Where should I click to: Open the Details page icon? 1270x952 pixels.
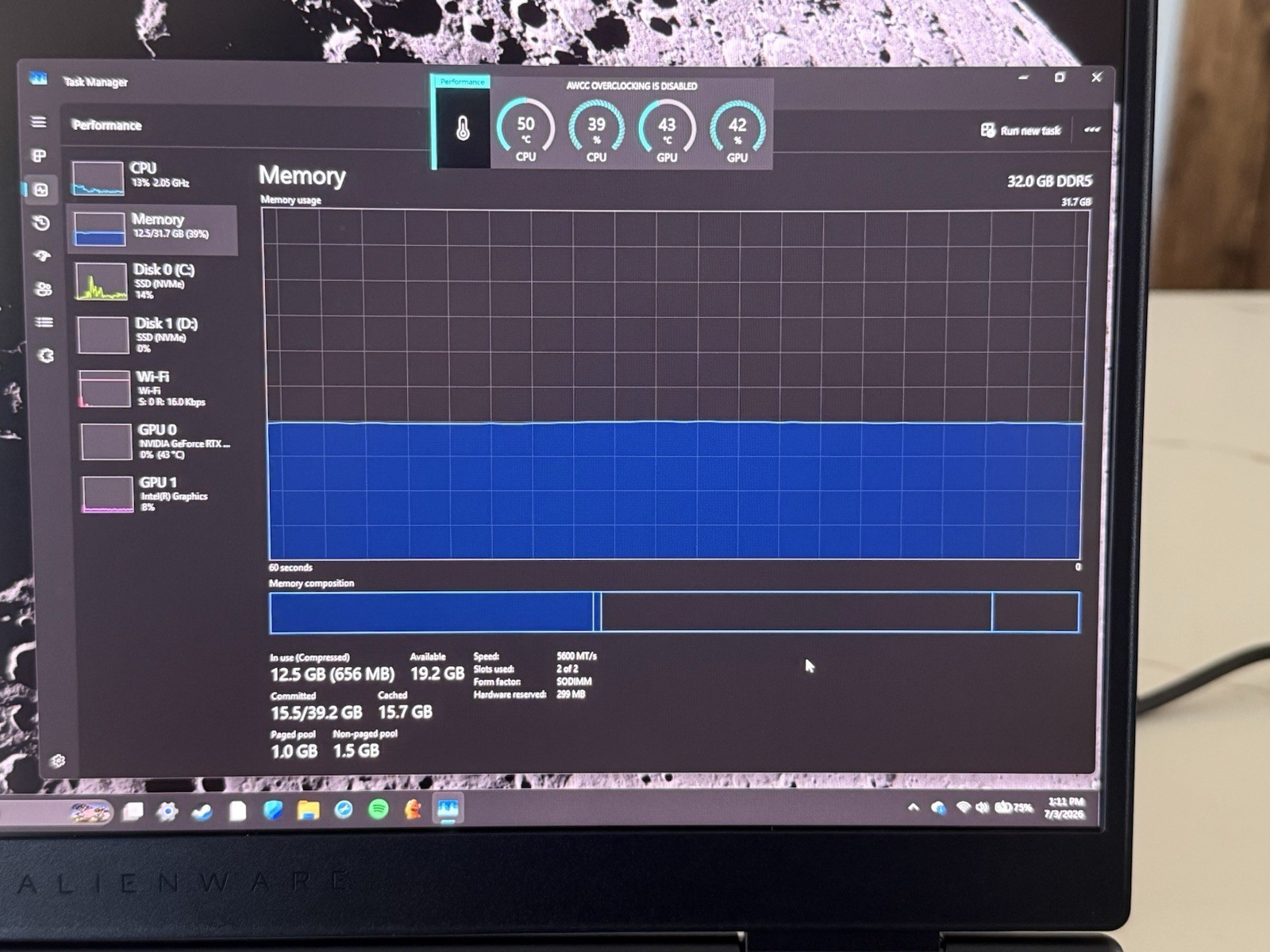click(x=44, y=322)
